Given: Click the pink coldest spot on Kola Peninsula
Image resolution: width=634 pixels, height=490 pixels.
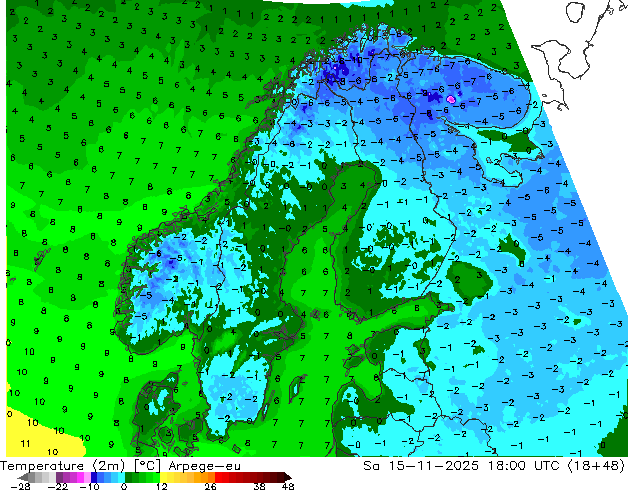Looking at the screenshot, I should (x=451, y=100).
